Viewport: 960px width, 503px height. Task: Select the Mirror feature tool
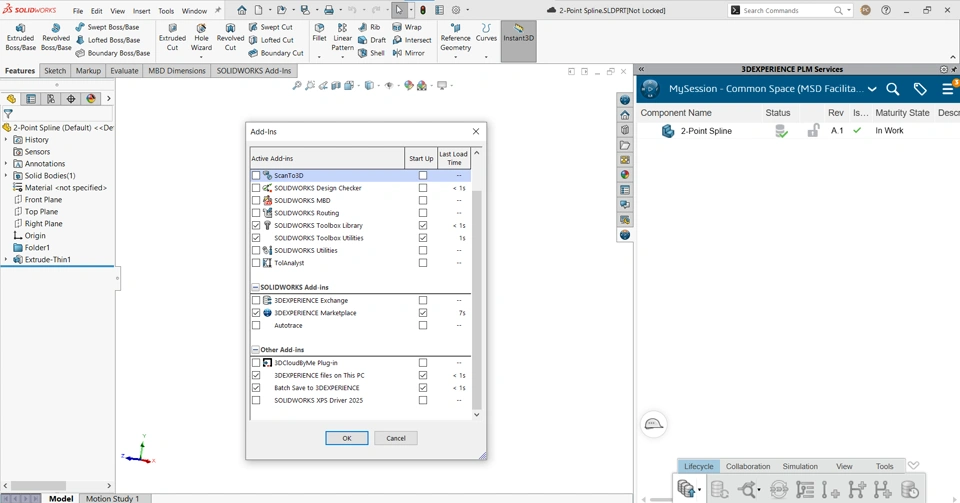pos(408,53)
